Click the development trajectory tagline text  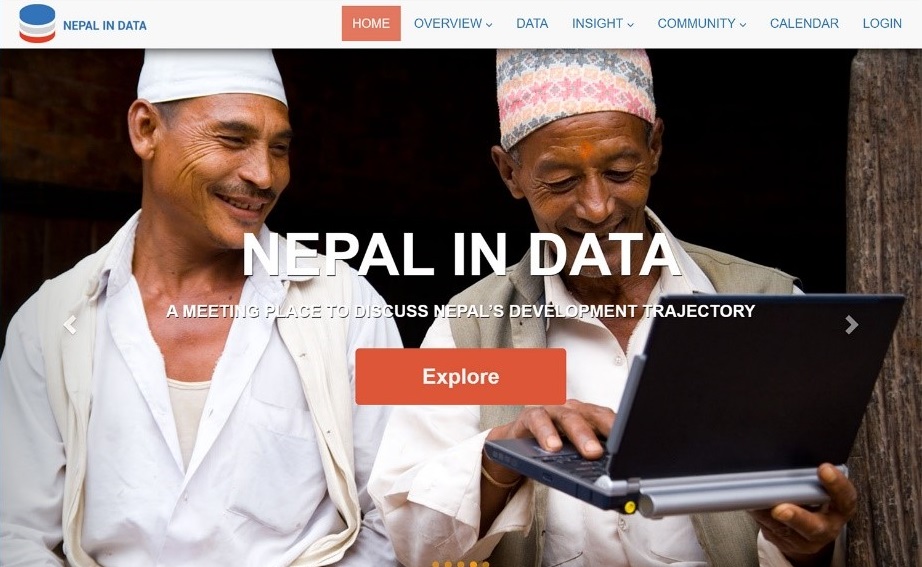[460, 311]
